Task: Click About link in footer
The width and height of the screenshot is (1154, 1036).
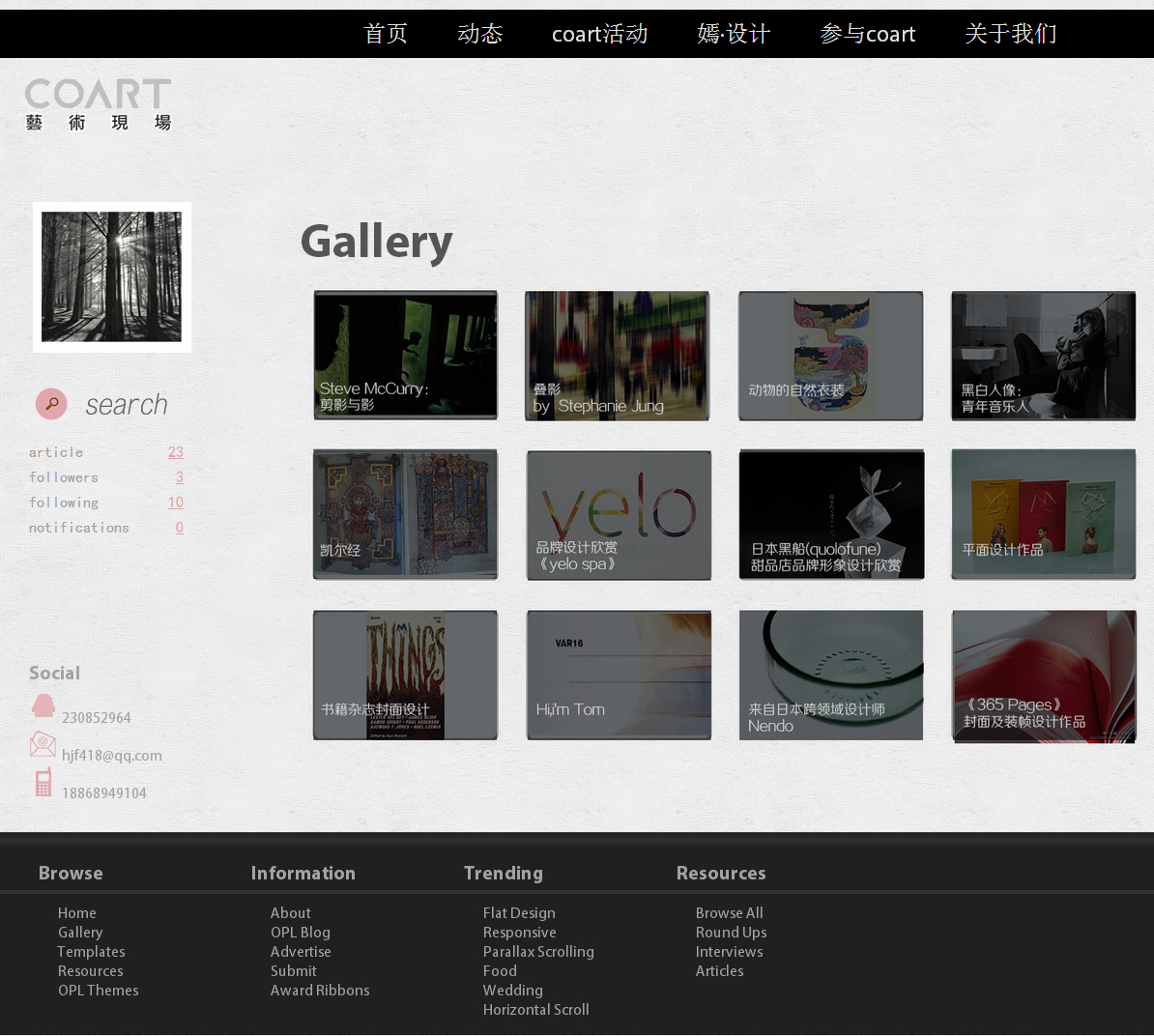Action: coord(291,912)
